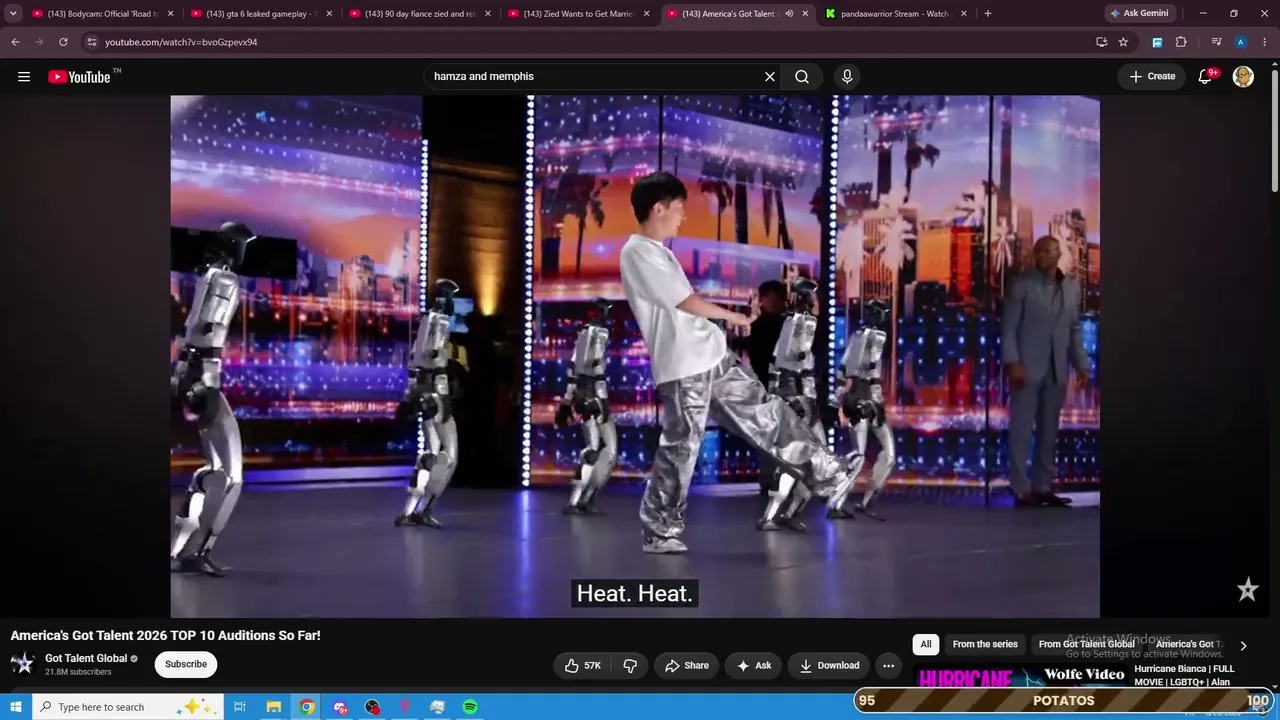Open the YouTube account avatar menu
This screenshot has height=720, width=1280.
tap(1243, 77)
